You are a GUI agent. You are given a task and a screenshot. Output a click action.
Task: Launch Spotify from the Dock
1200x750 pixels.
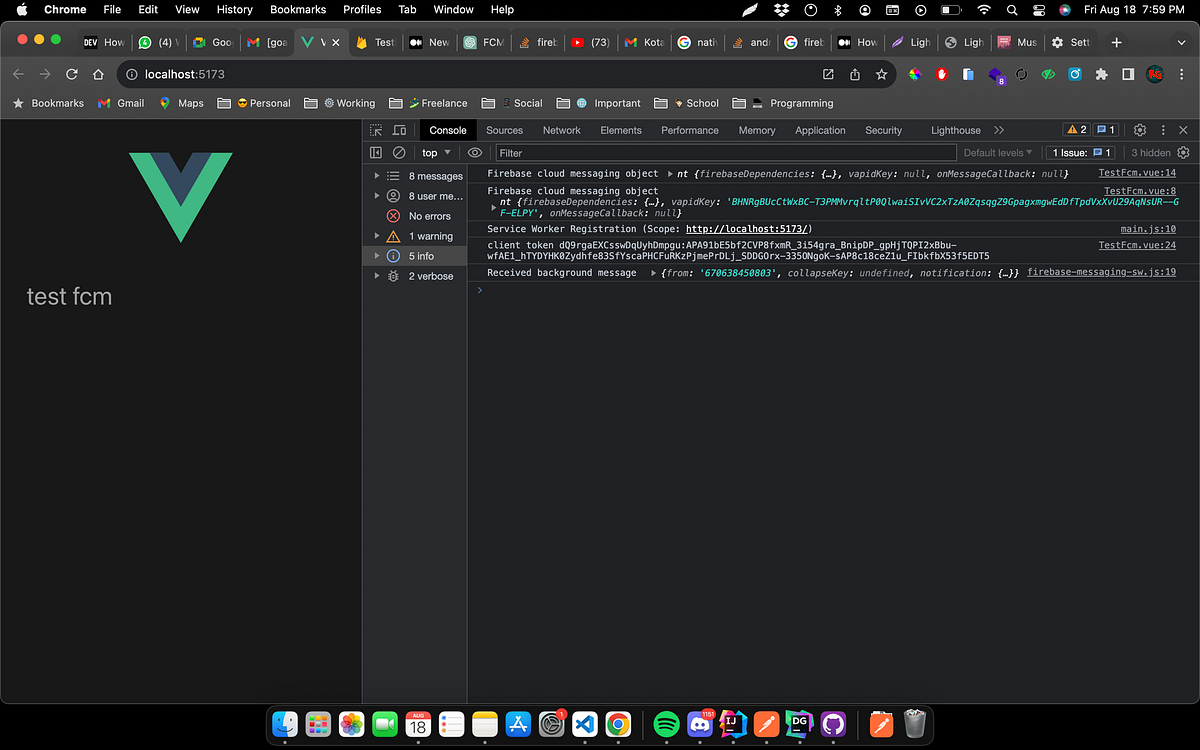pyautogui.click(x=666, y=724)
